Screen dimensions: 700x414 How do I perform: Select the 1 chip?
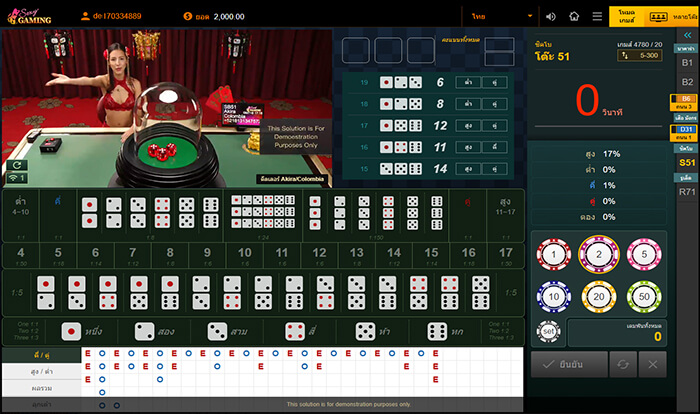click(x=554, y=255)
